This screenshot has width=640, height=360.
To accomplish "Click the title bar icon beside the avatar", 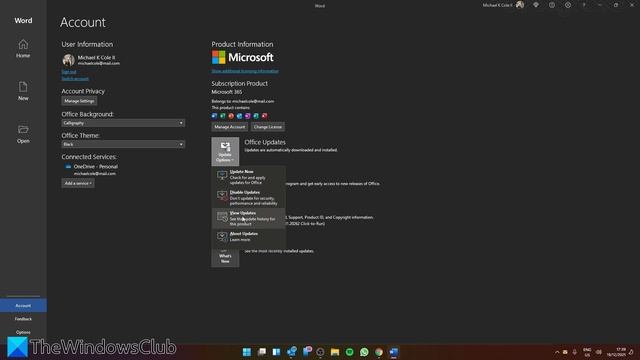I will 536,5.
